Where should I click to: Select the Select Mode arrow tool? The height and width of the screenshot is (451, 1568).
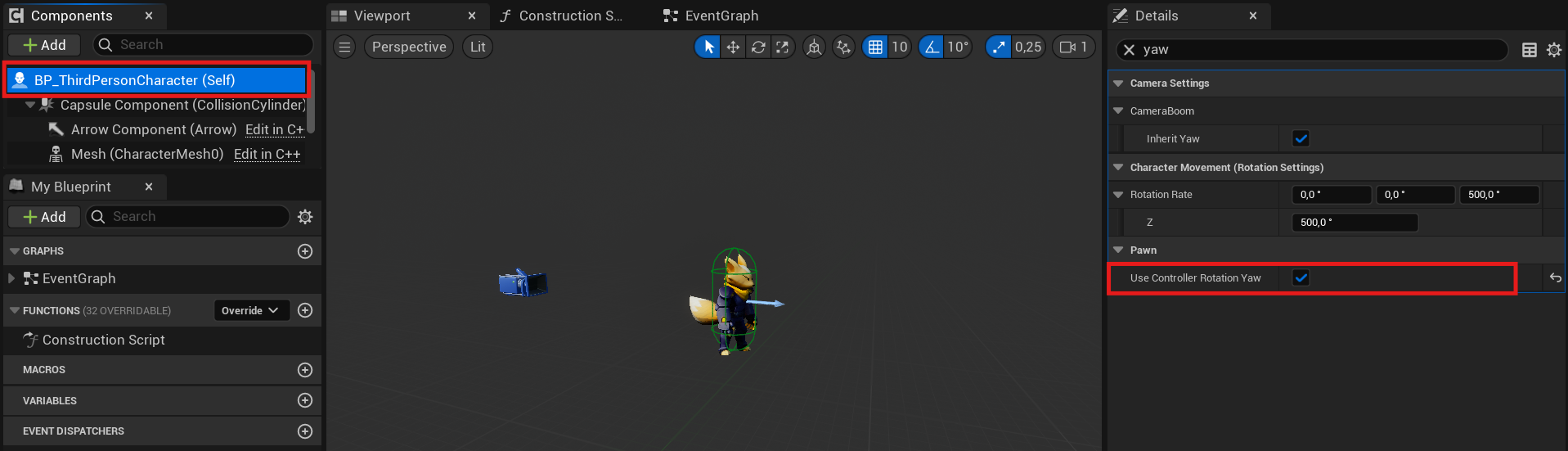(708, 47)
